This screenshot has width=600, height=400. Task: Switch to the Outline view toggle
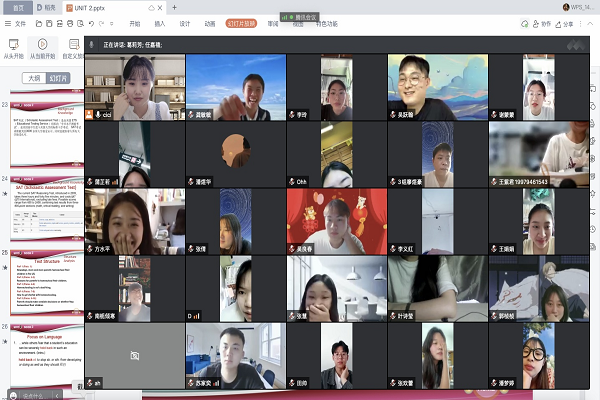coord(34,77)
